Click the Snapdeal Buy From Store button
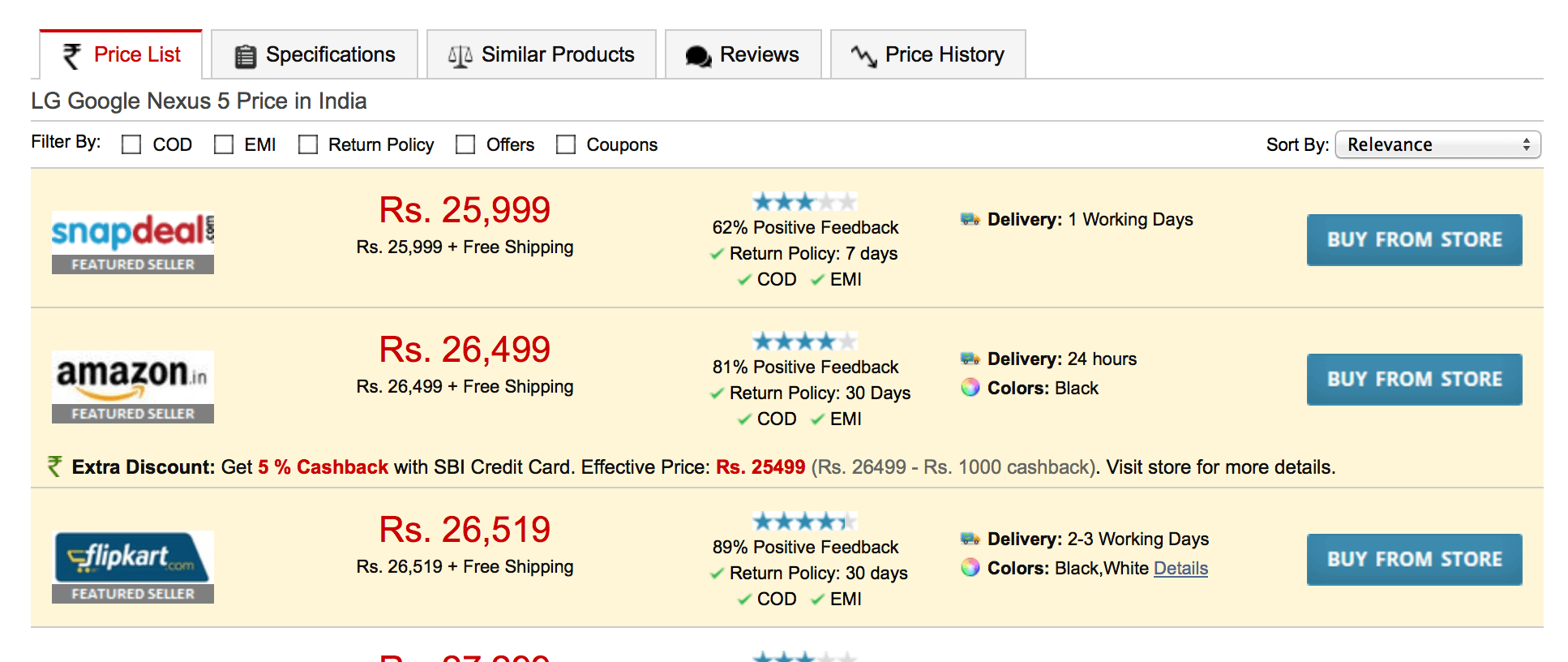The image size is (1568, 662). tap(1415, 240)
